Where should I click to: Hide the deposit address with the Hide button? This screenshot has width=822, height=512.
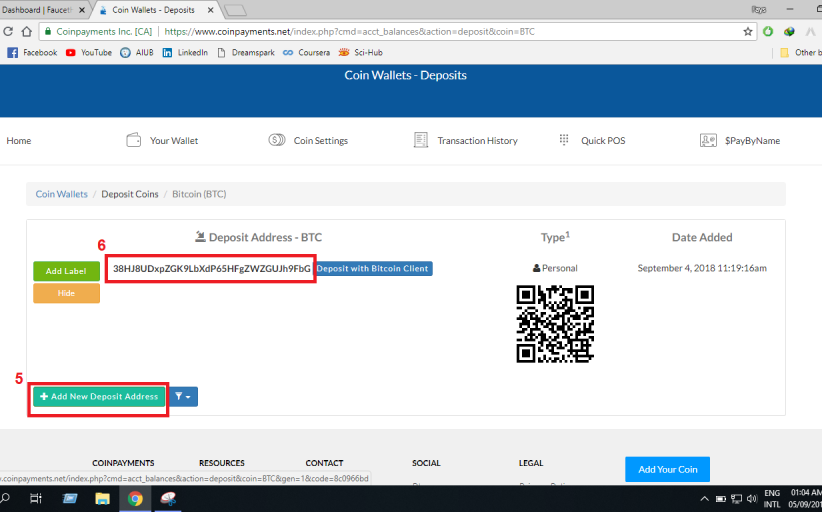66,294
